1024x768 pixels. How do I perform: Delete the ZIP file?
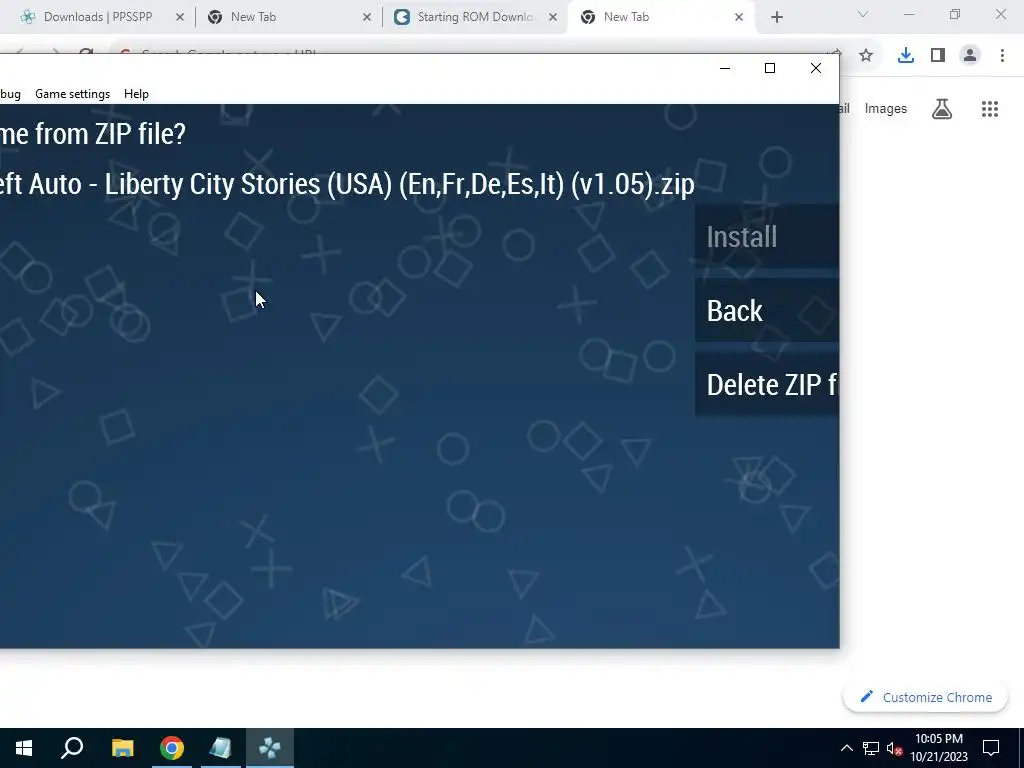coord(767,385)
